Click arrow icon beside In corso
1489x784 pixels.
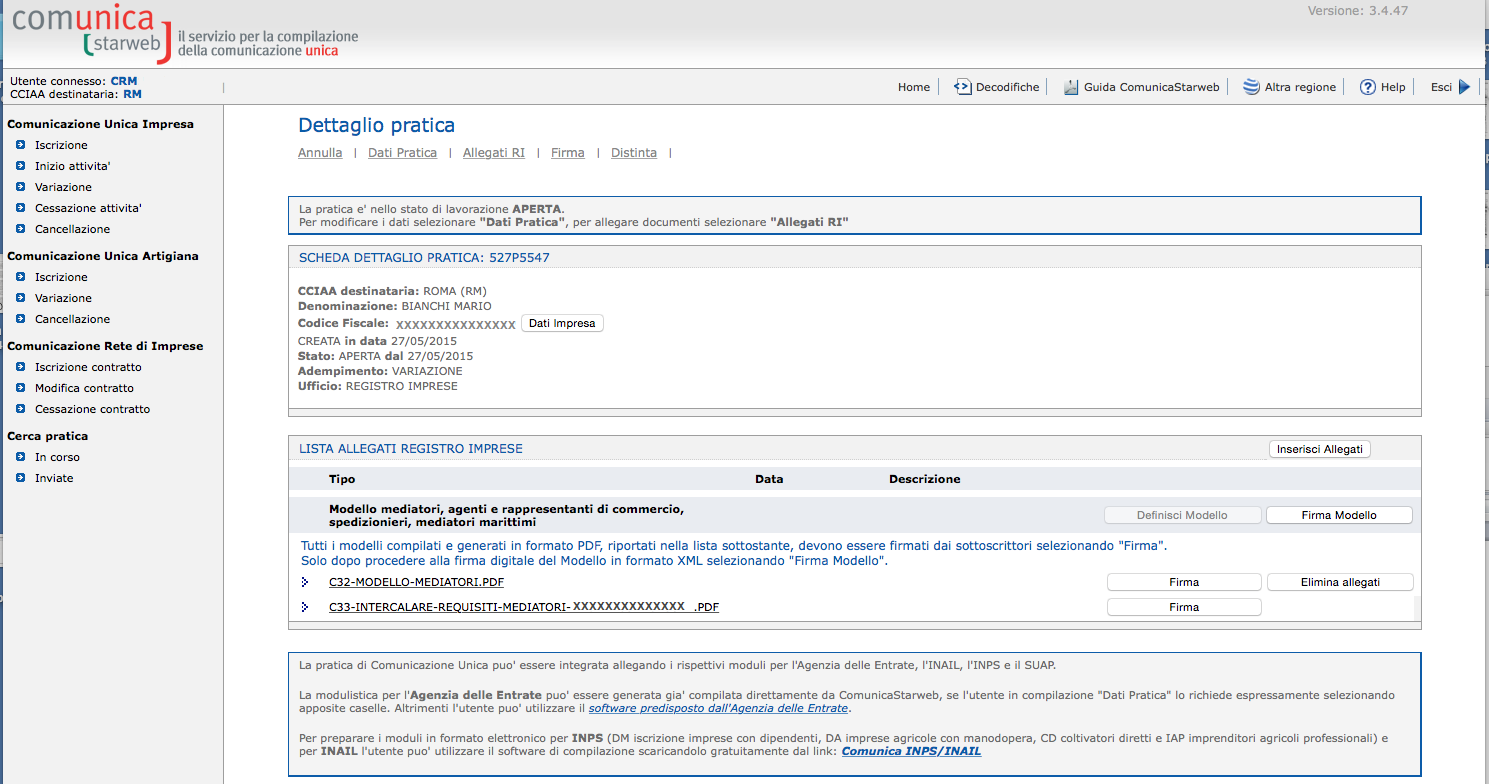pyautogui.click(x=20, y=457)
